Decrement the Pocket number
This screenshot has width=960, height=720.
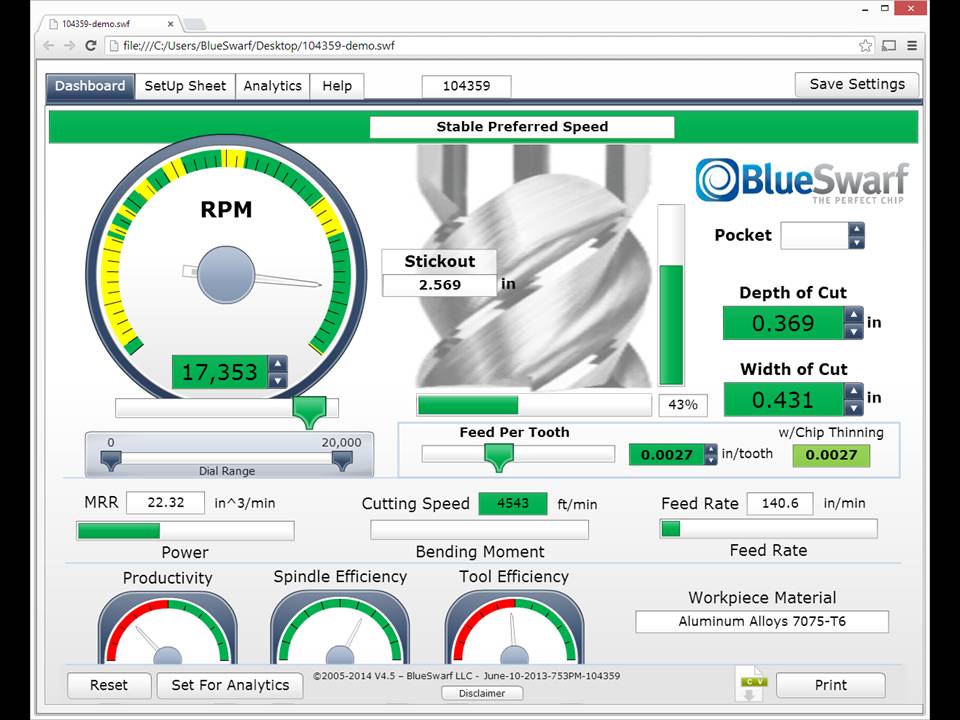856,242
